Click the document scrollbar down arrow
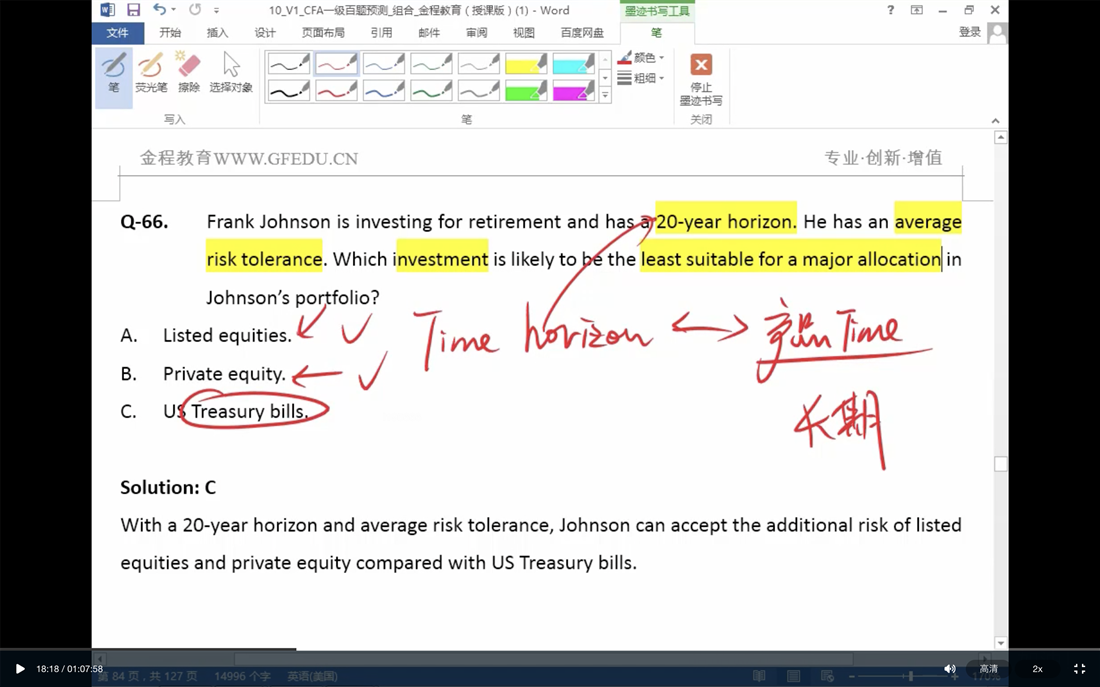 tap(1000, 643)
